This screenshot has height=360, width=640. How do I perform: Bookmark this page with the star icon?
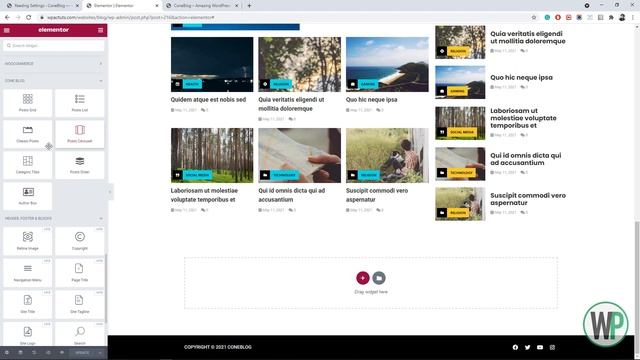pos(534,18)
